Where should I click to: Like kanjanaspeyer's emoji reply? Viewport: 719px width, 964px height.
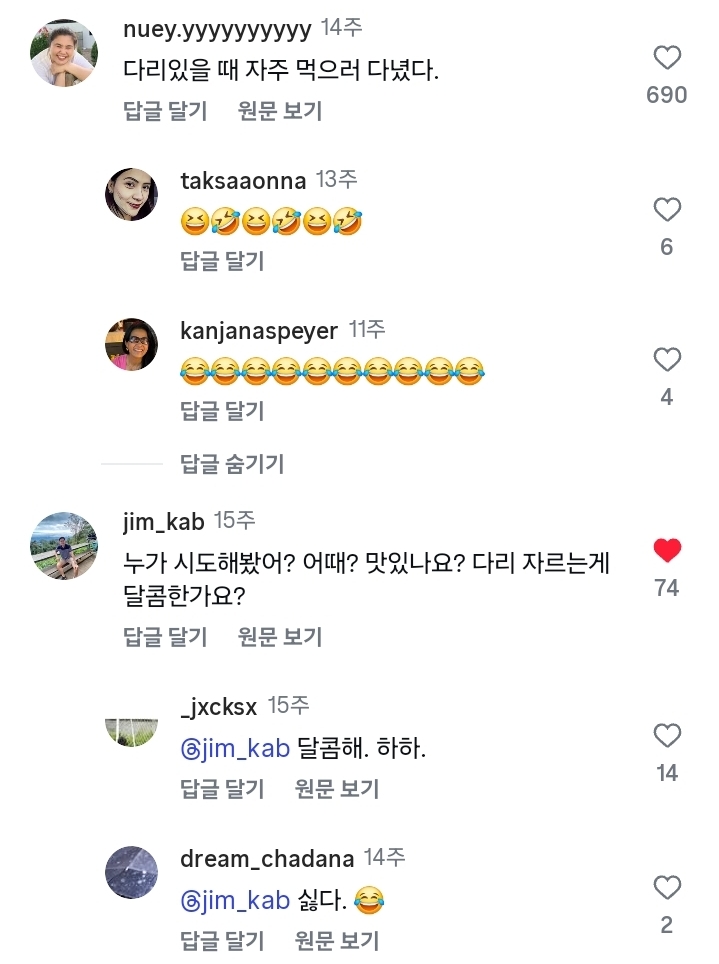[x=666, y=360]
